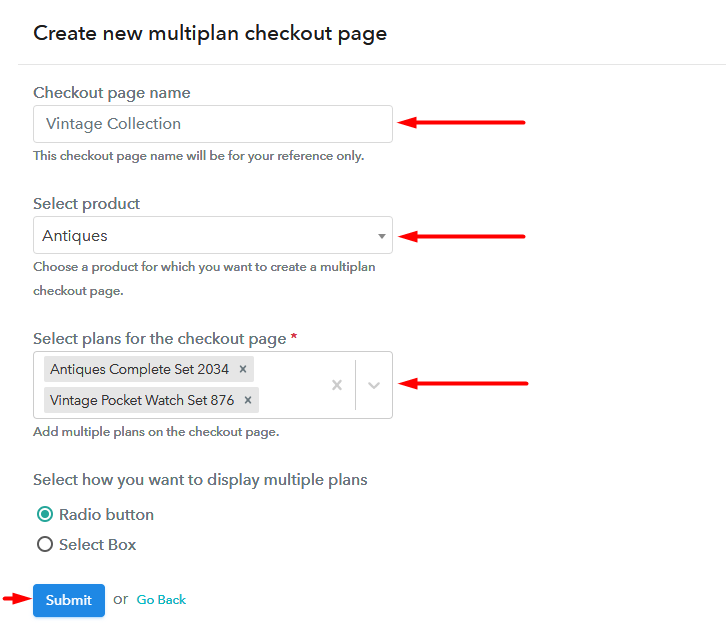Click the Vintage Pocket Watch Set 876 chip label
726x629 pixels.
tap(142, 400)
